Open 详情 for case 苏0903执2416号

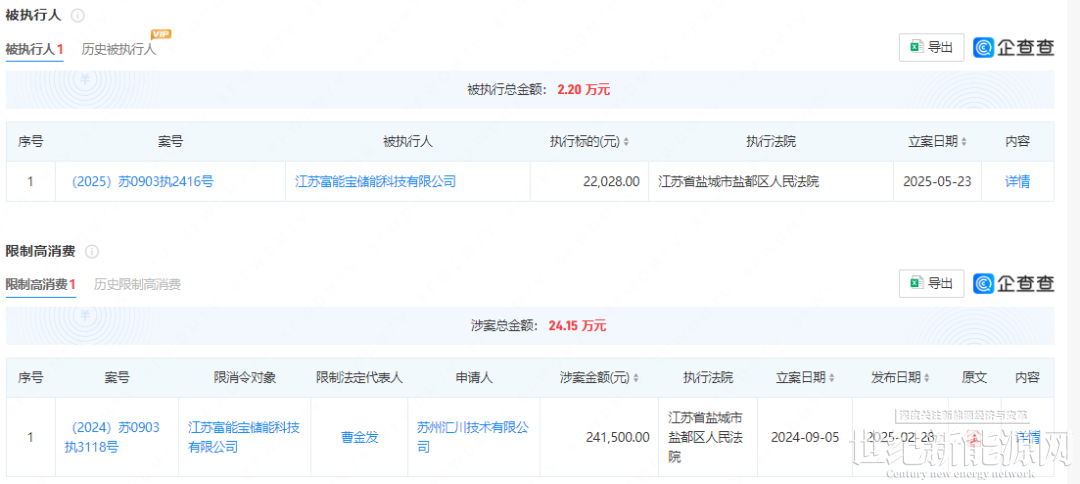click(x=1017, y=182)
